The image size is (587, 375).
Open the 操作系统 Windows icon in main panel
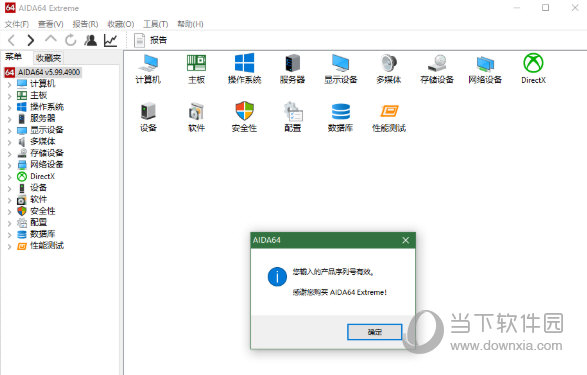(244, 69)
